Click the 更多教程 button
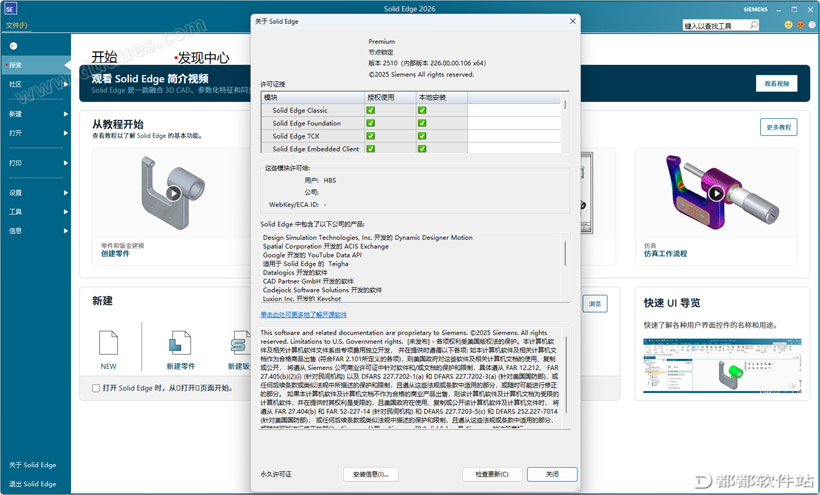This screenshot has width=820, height=495. (778, 127)
